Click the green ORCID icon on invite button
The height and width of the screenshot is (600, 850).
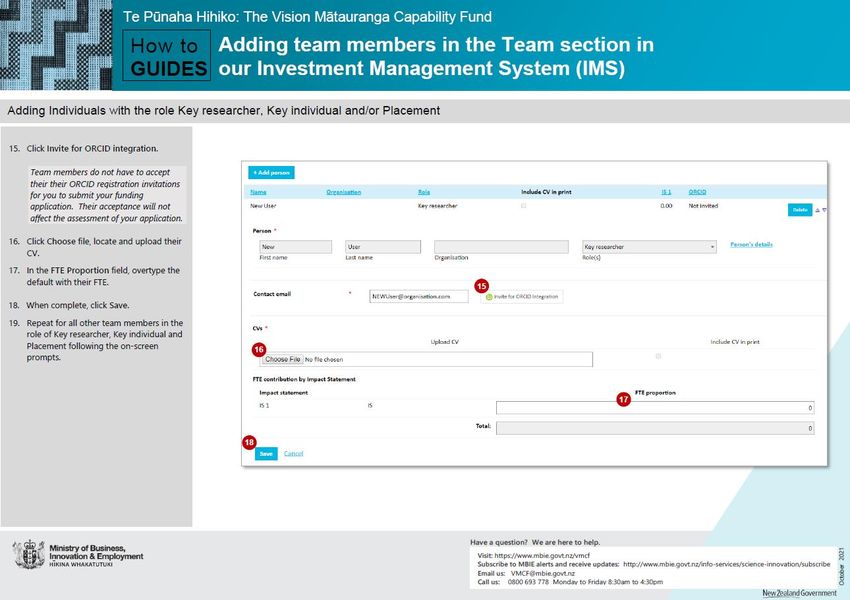[x=489, y=297]
